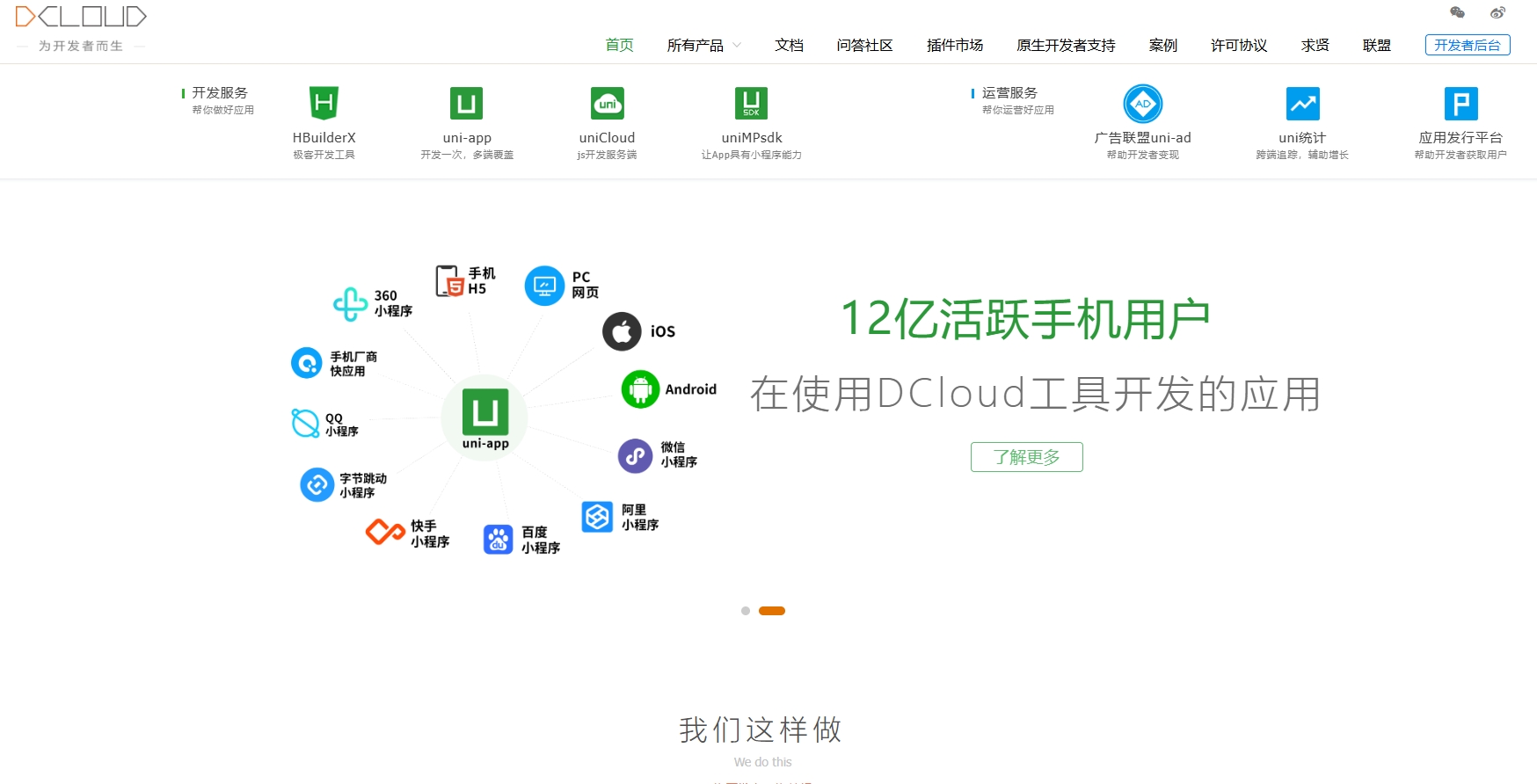Click the PC网页 monitor icon
The image size is (1537, 784).
(x=544, y=286)
